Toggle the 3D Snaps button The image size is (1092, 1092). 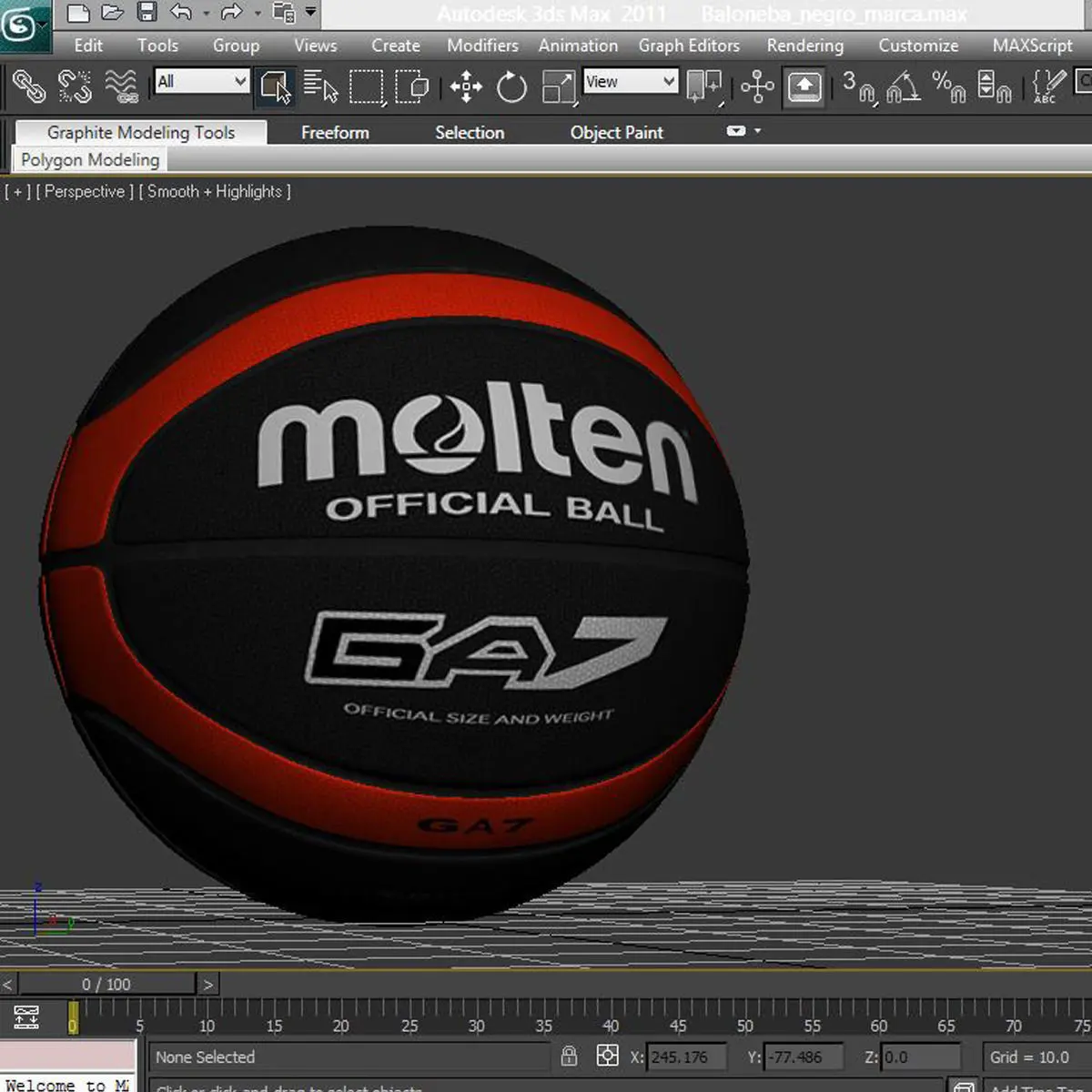(857, 87)
